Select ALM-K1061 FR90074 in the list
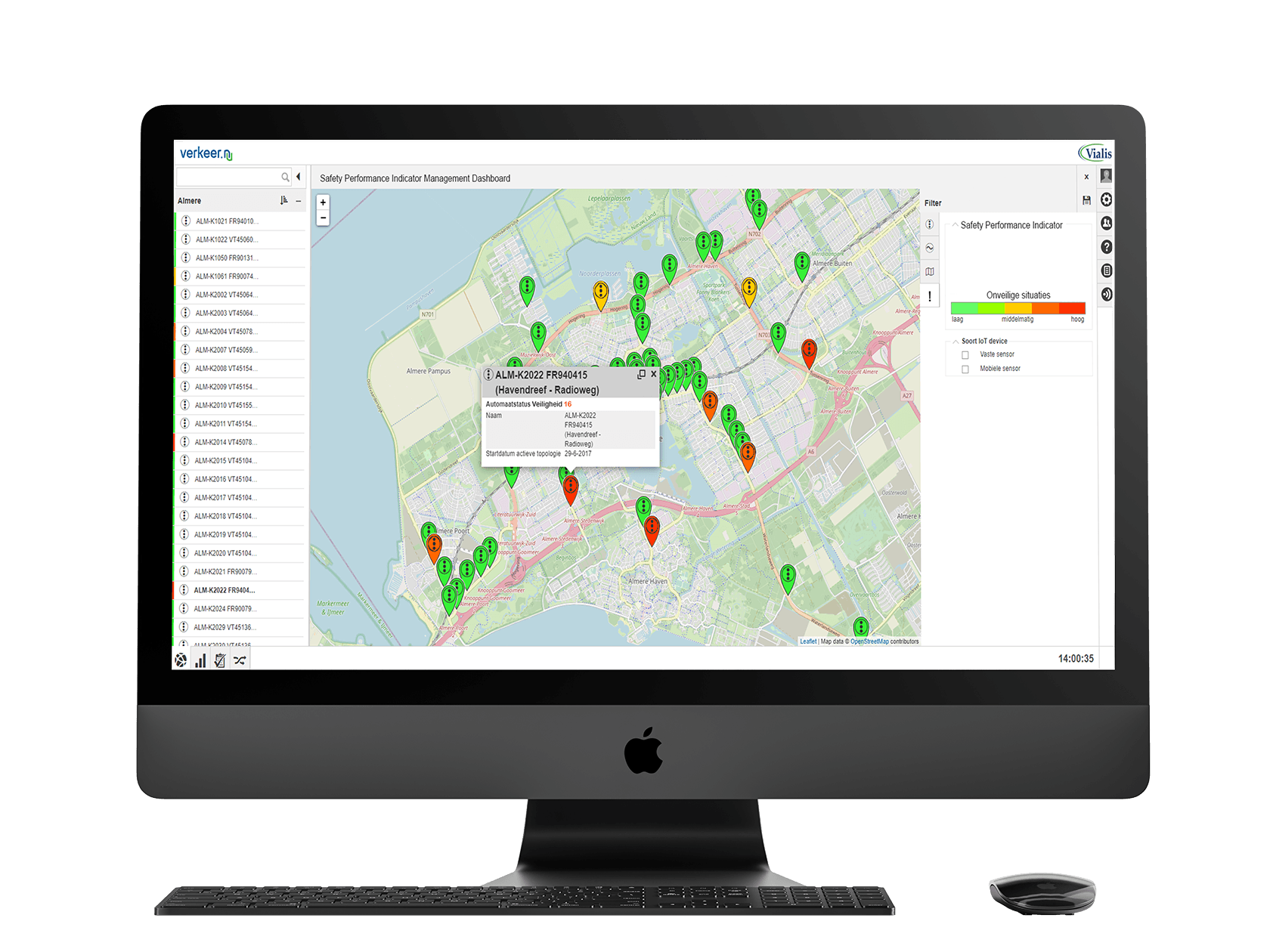The width and height of the screenshot is (1270, 952). coord(227,277)
